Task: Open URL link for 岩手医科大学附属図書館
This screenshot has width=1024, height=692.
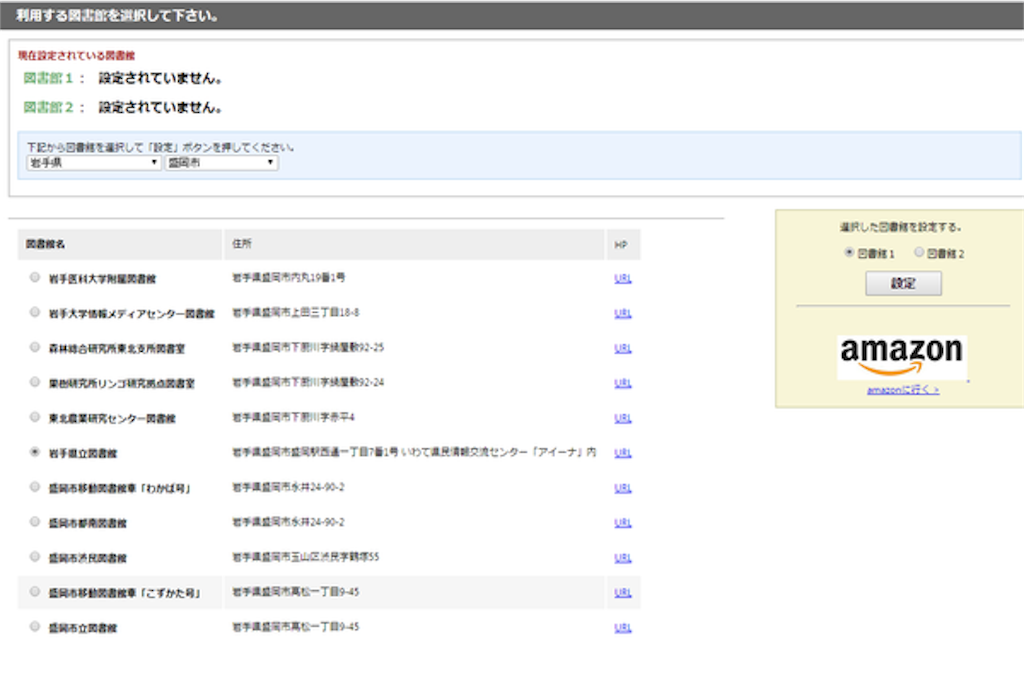Action: (x=622, y=278)
